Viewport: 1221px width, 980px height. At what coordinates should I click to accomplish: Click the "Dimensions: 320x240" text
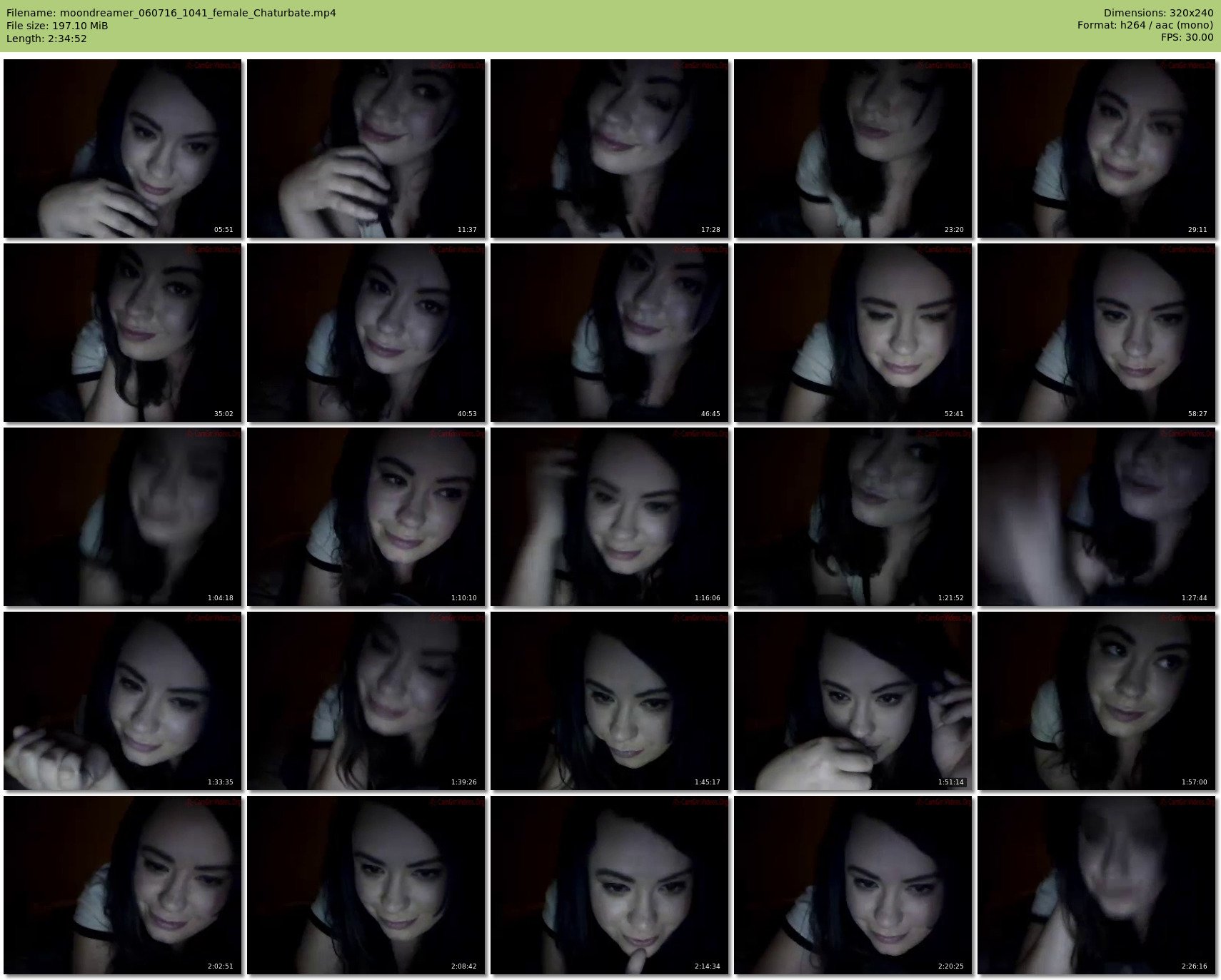[x=1158, y=13]
